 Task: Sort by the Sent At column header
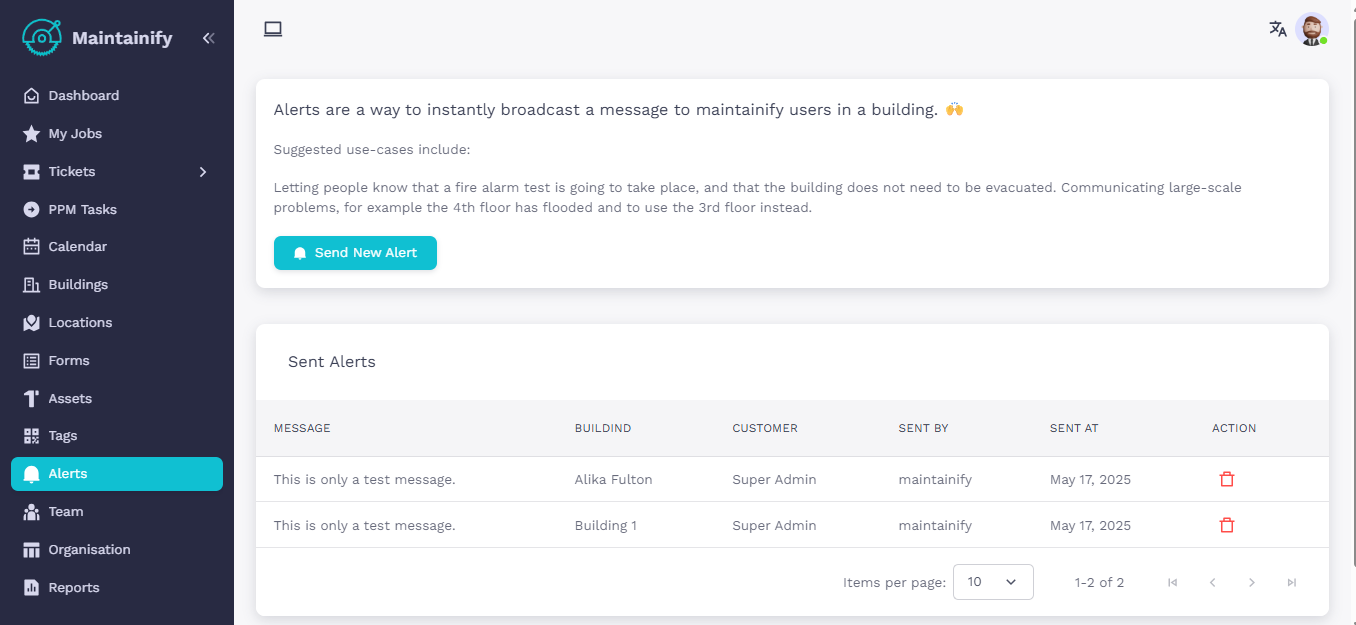point(1074,428)
